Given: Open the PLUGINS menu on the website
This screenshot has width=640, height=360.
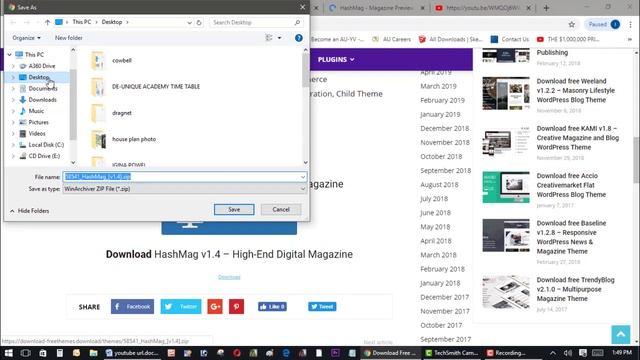Looking at the screenshot, I should pyautogui.click(x=336, y=60).
